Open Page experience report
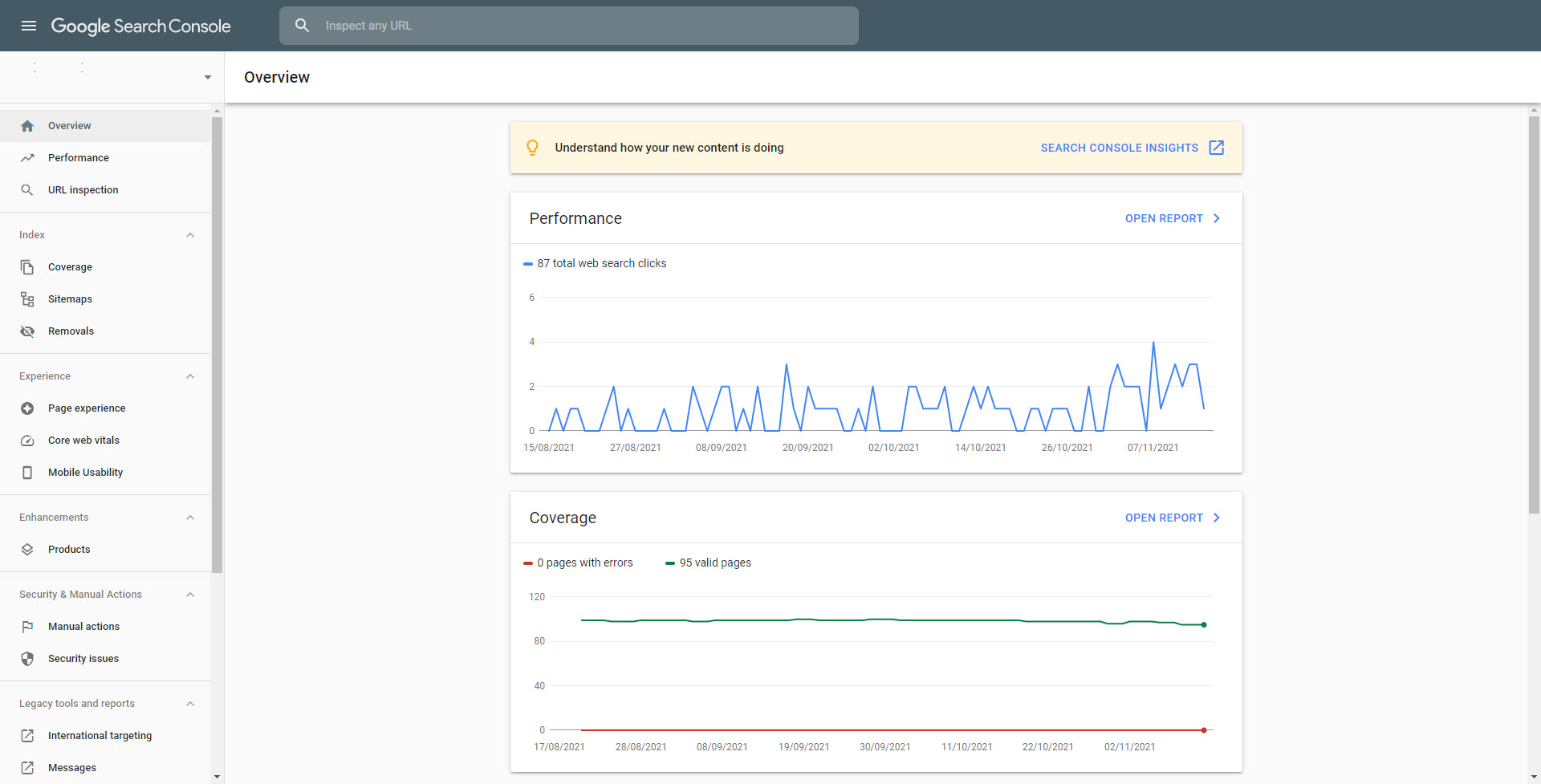The height and width of the screenshot is (784, 1541). (x=105, y=408)
